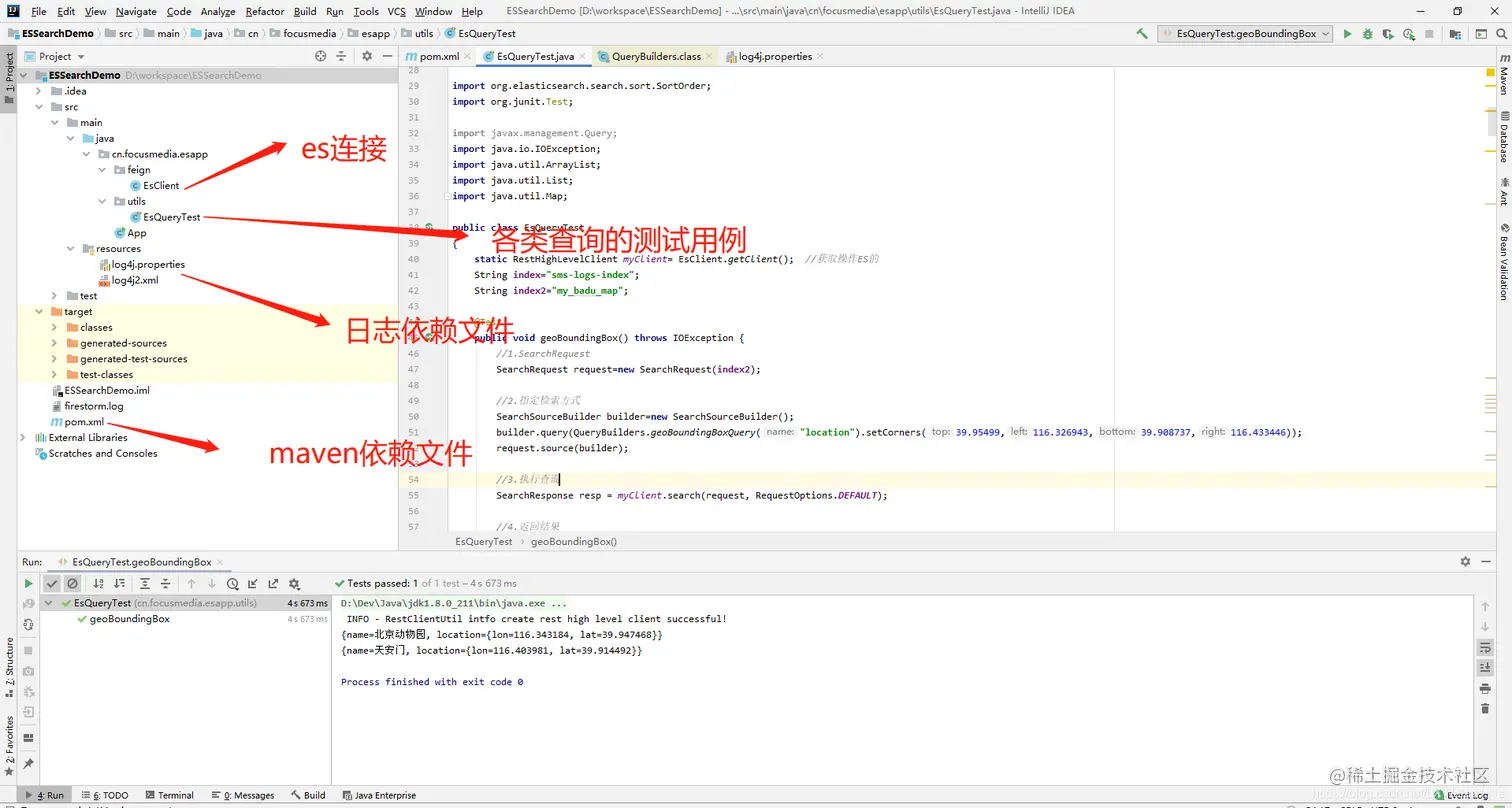The image size is (1512, 808).
Task: Toggle Show Passed tests filter
Action: (x=52, y=583)
